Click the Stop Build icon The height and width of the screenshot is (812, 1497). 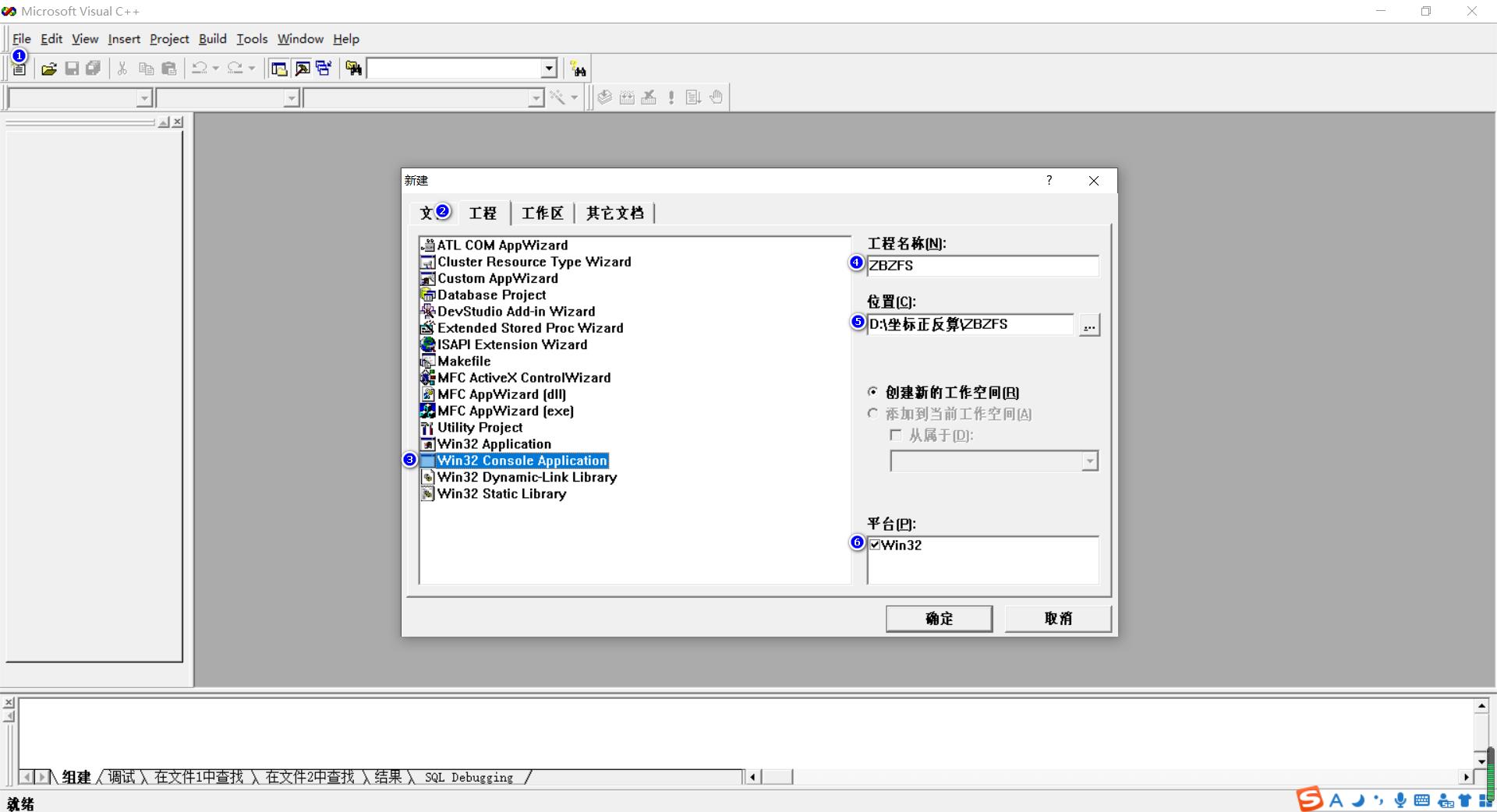point(649,97)
